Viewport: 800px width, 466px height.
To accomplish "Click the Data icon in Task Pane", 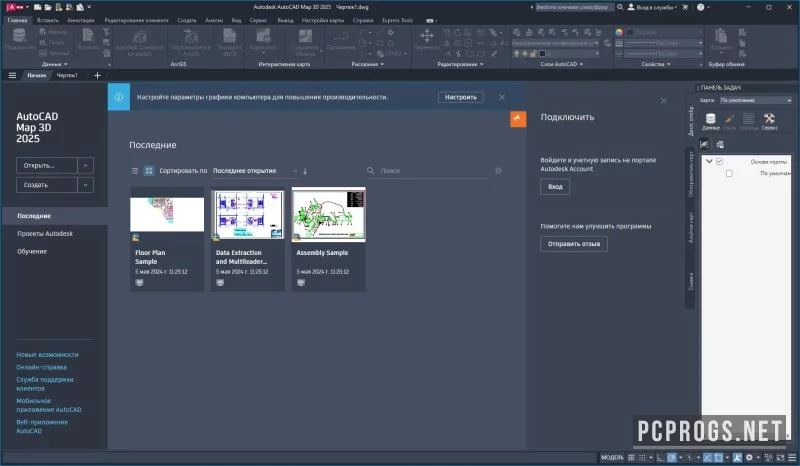I will point(710,119).
